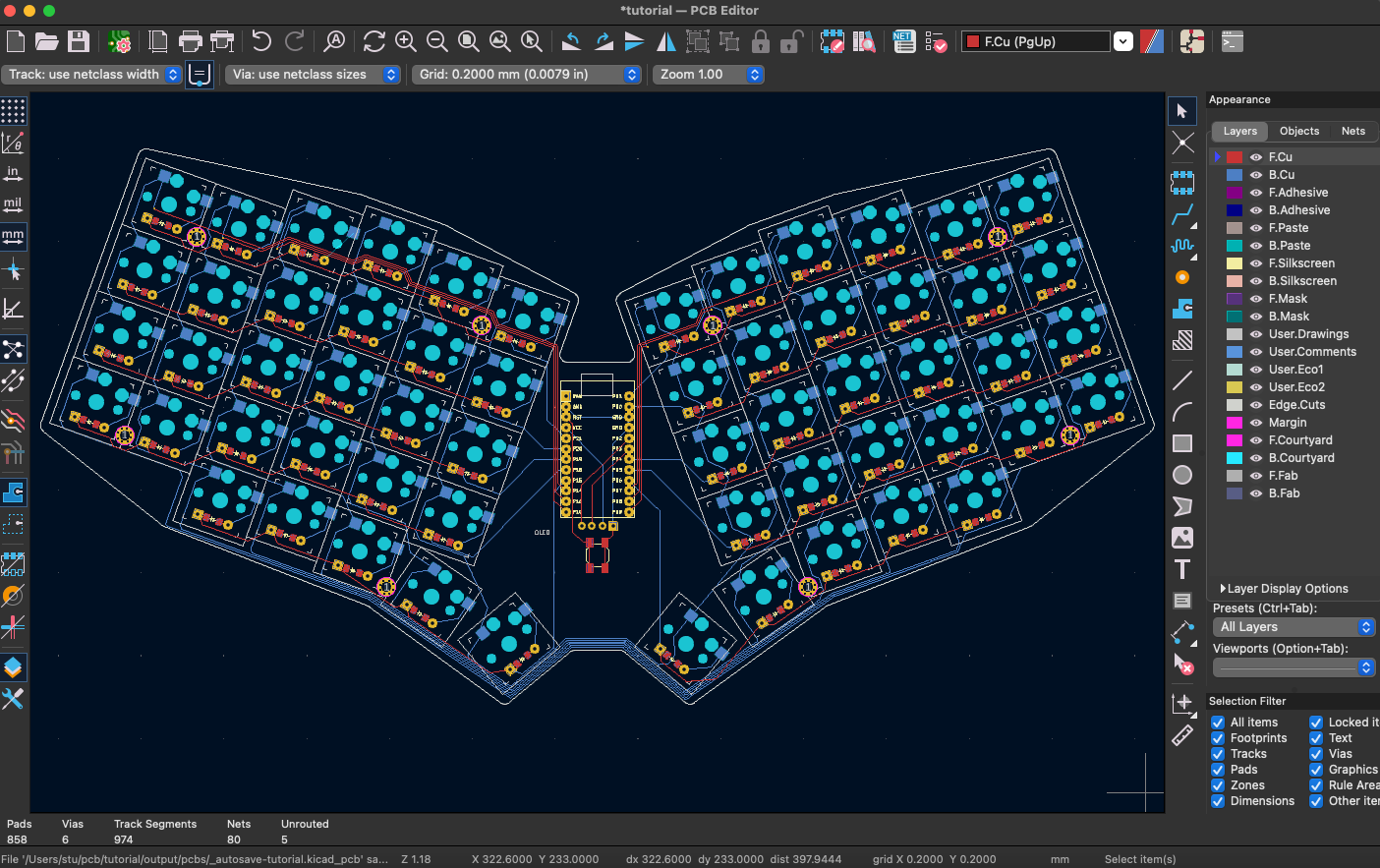This screenshot has height=868, width=1380.
Task: Select the User.Eco2 layer row
Action: (1294, 387)
